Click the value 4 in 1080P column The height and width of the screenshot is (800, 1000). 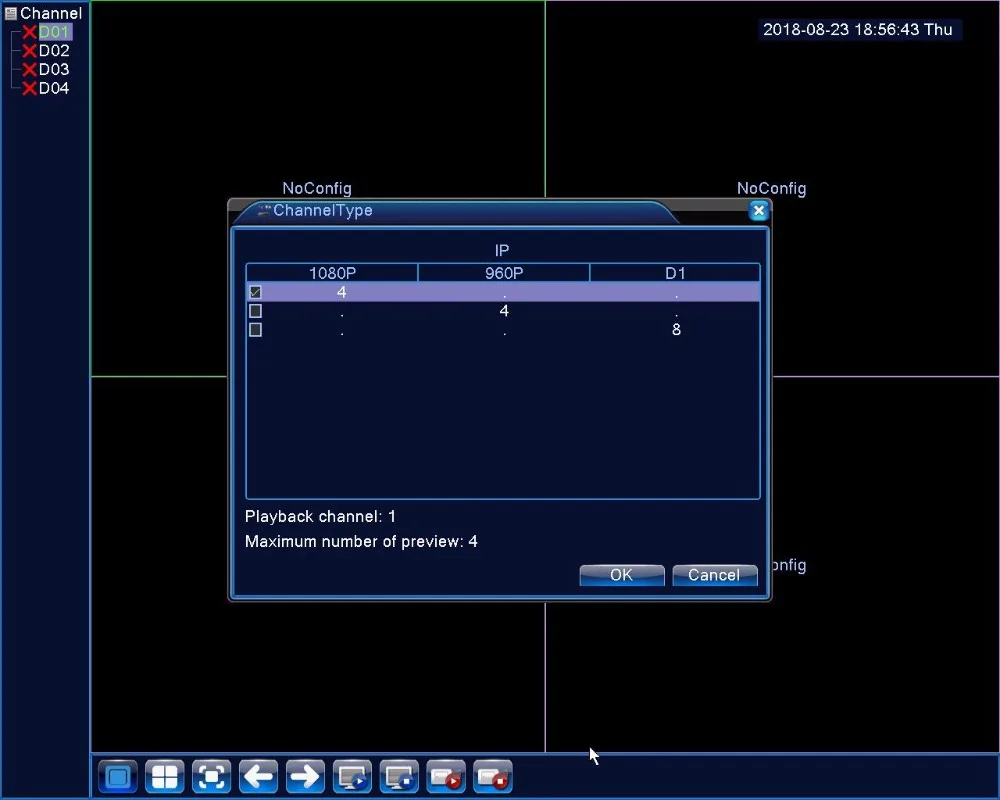pos(342,292)
